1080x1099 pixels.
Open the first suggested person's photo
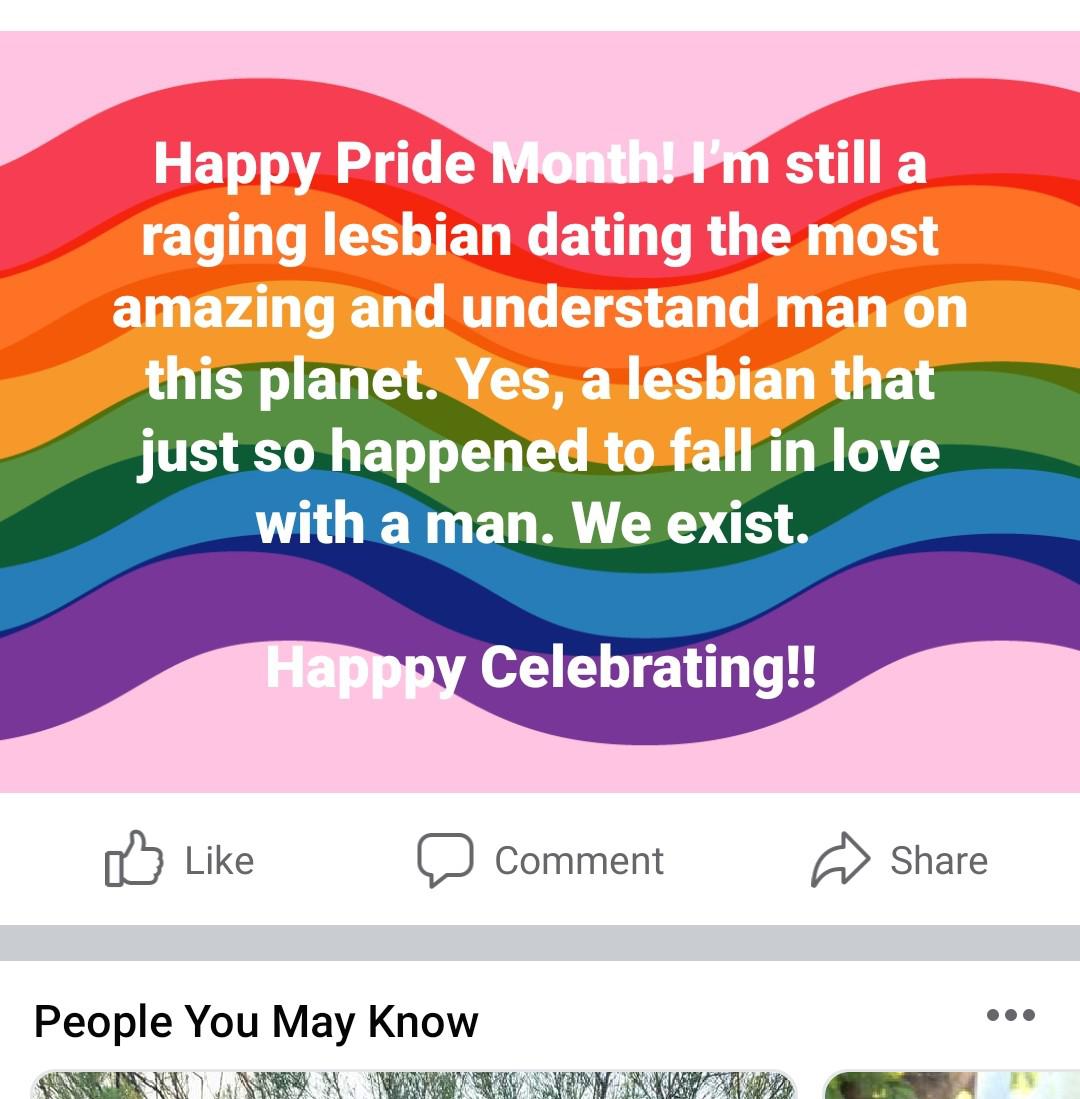(x=414, y=1086)
